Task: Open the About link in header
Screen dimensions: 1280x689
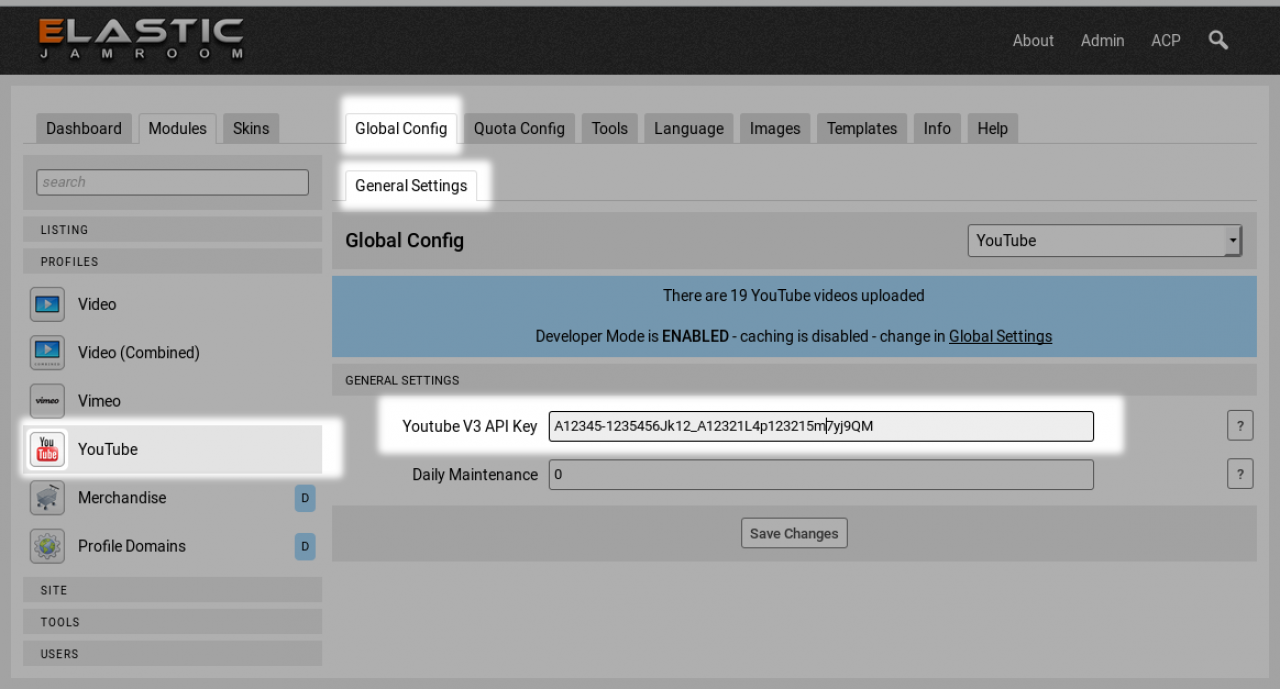Action: point(1033,40)
